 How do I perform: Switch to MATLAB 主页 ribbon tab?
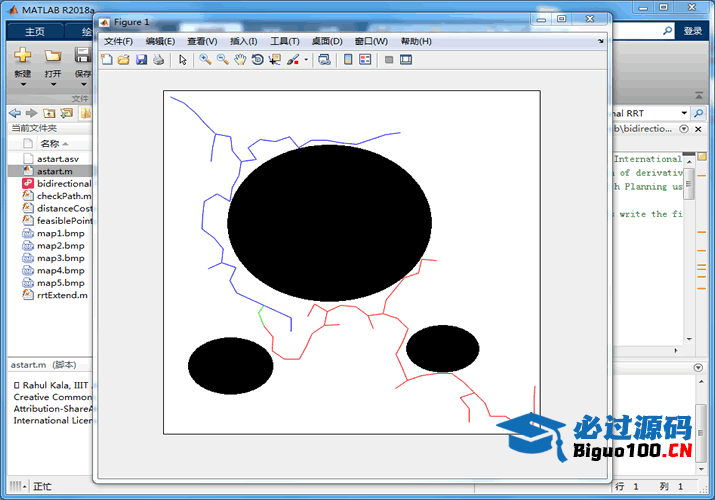click(x=35, y=31)
